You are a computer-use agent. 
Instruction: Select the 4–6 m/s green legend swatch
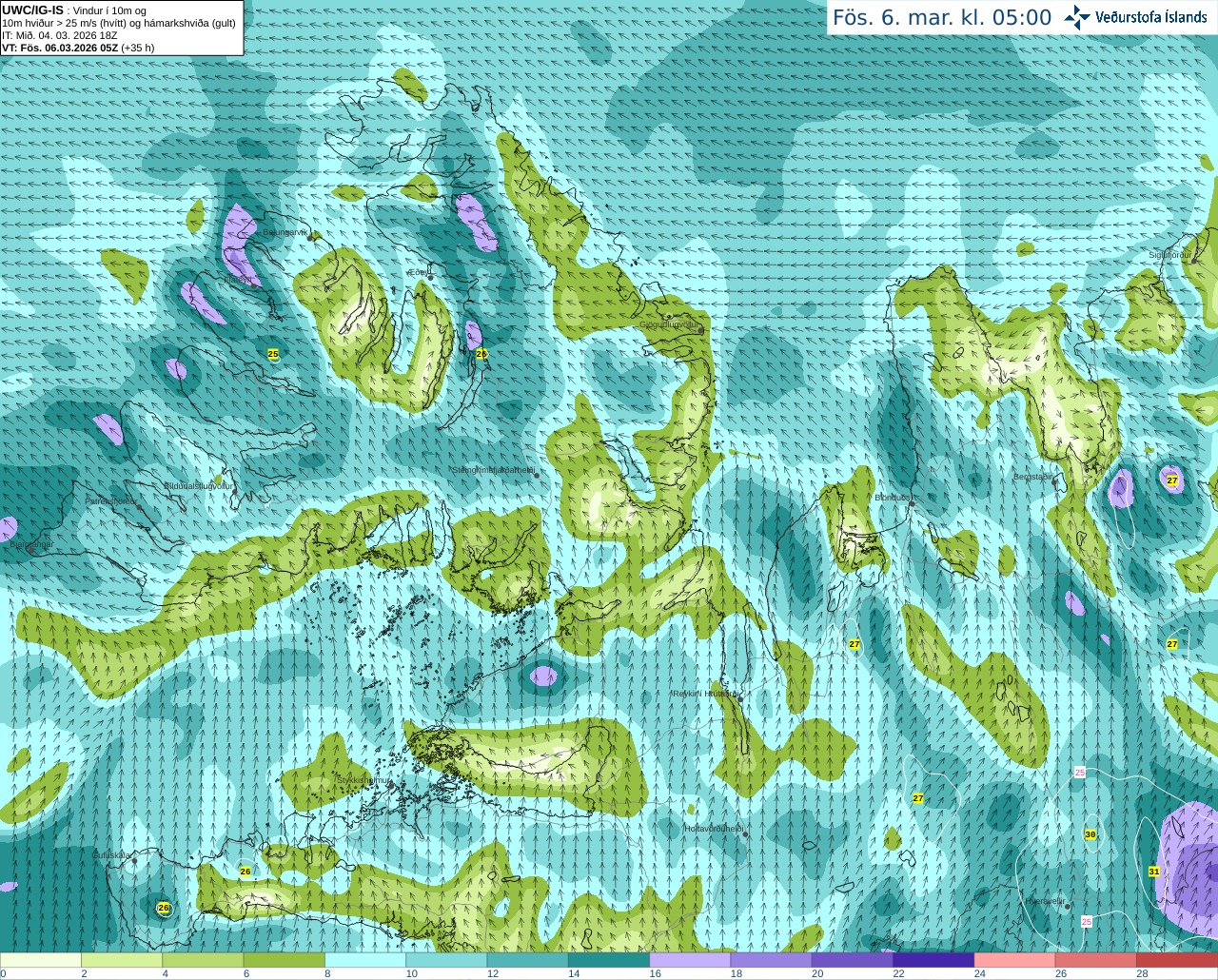tap(203, 959)
